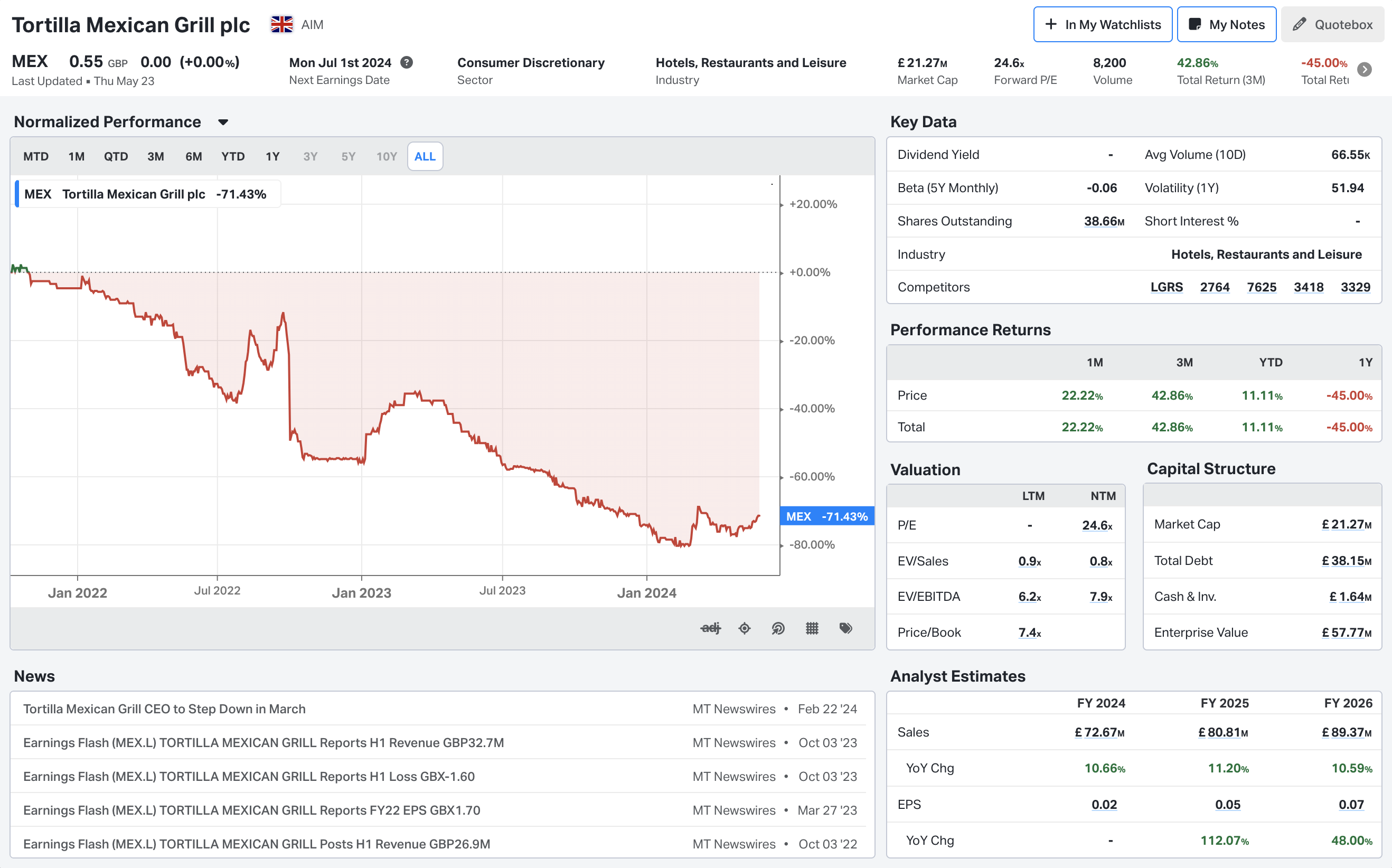1392x868 pixels.
Task: Click the crosshair target icon under chart
Action: [745, 628]
